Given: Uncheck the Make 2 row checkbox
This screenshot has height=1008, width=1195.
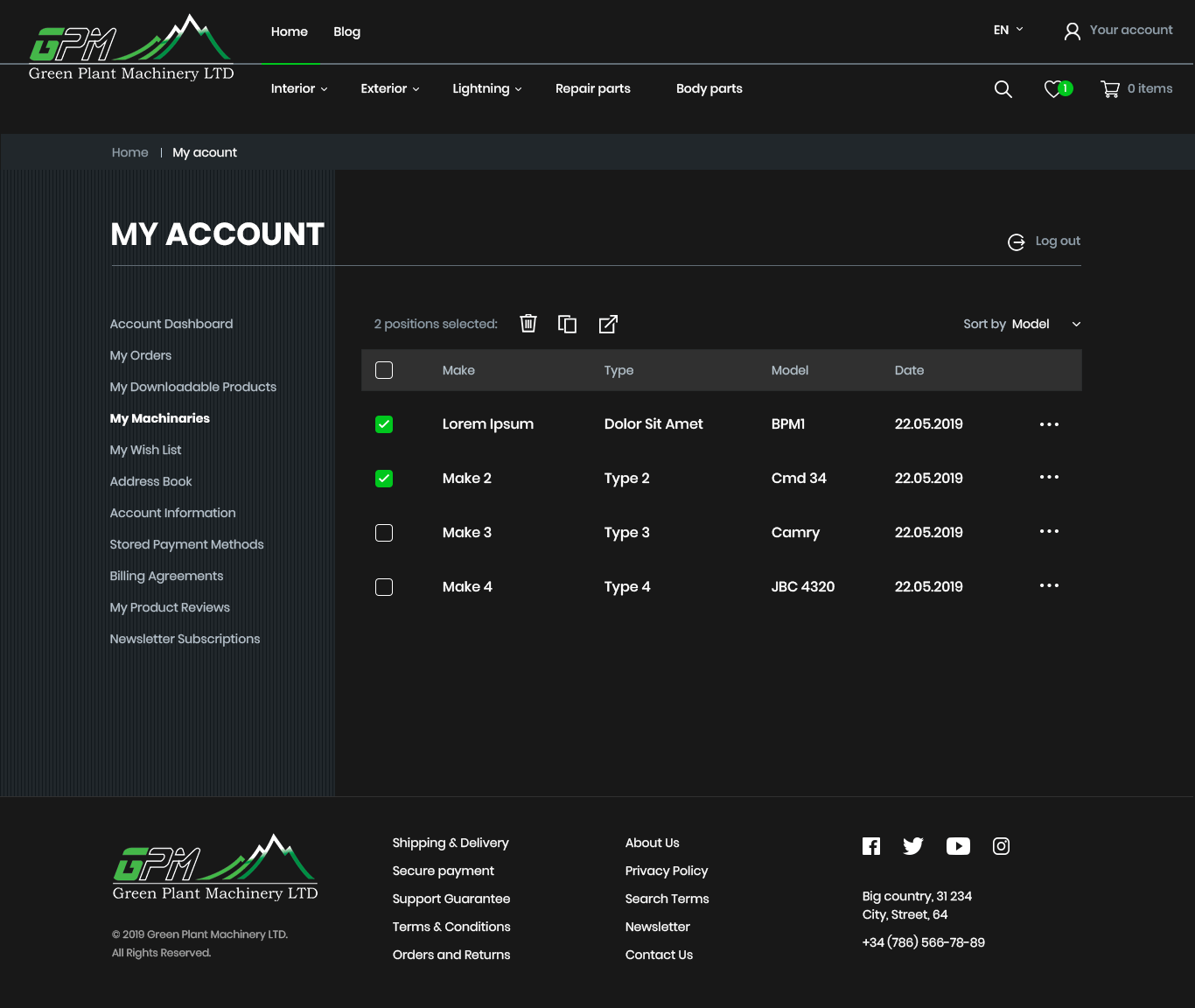Looking at the screenshot, I should 384,479.
